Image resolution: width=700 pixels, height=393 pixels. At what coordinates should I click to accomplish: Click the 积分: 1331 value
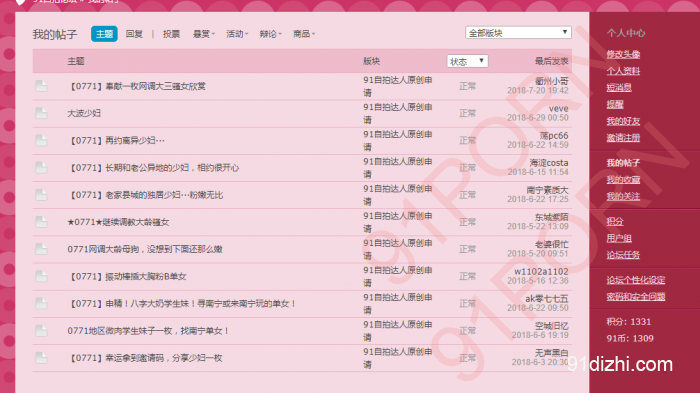(629, 322)
